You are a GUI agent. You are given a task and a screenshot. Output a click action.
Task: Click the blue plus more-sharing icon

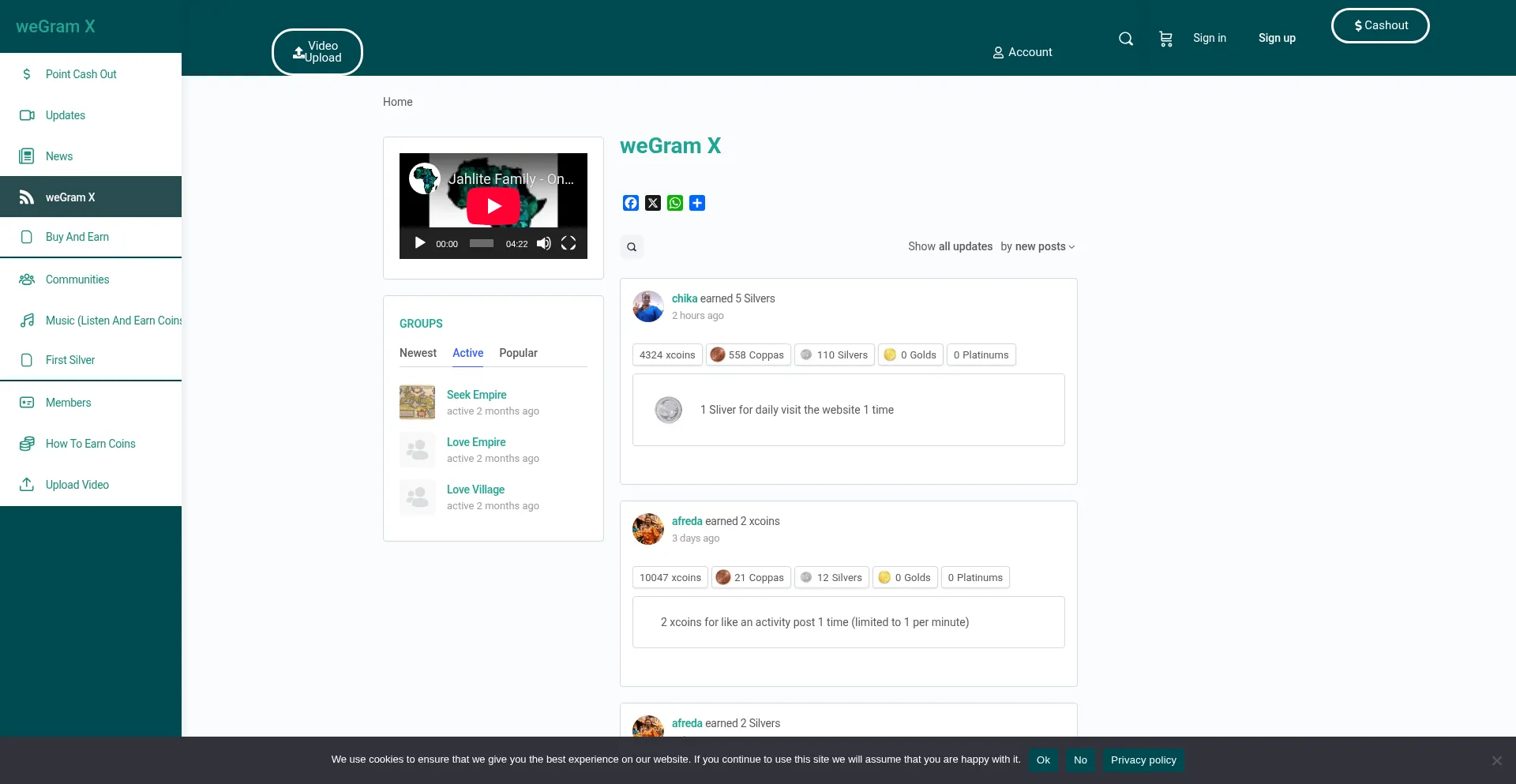pos(697,203)
